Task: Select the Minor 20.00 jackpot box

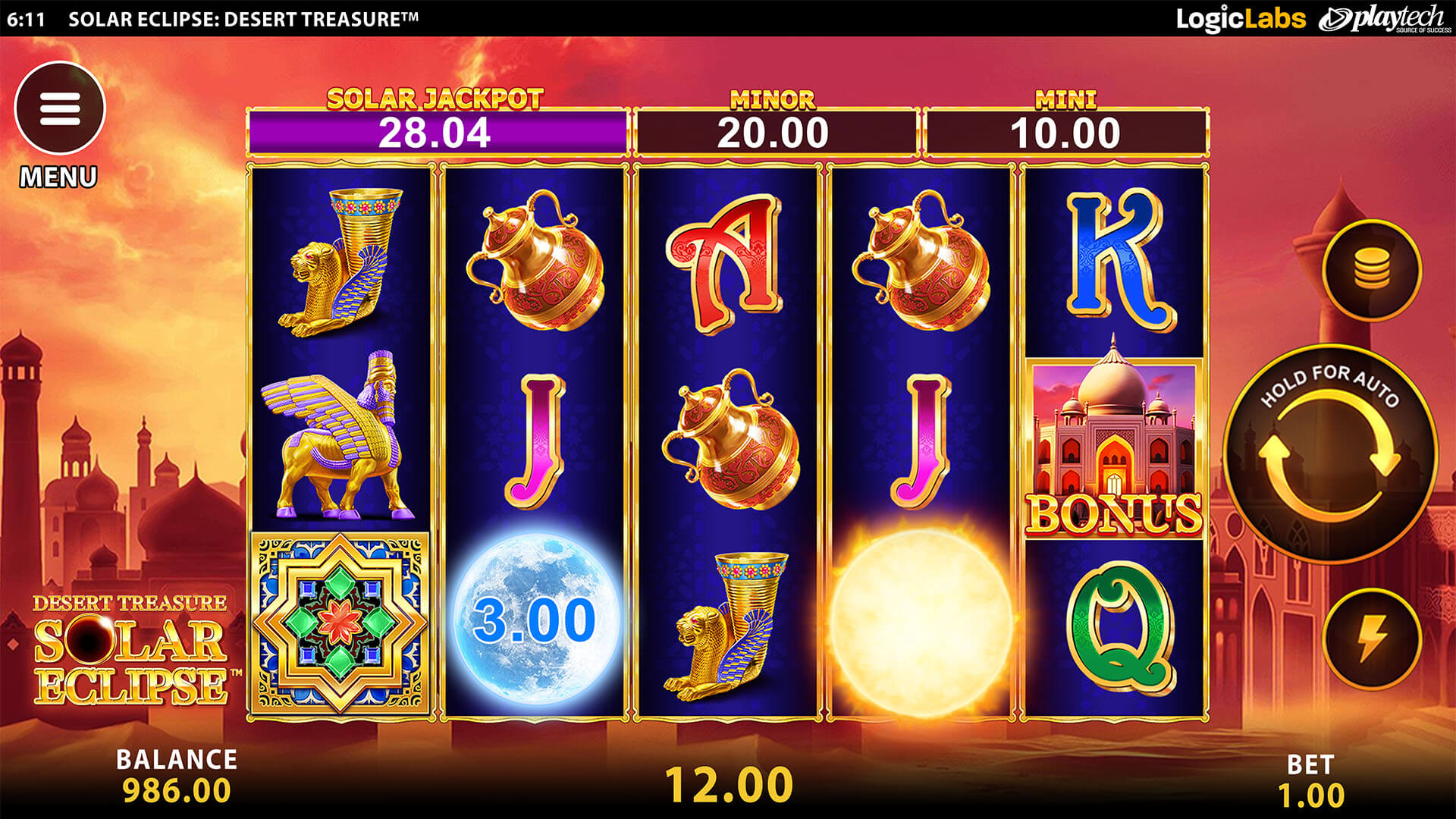Action: coord(774,132)
